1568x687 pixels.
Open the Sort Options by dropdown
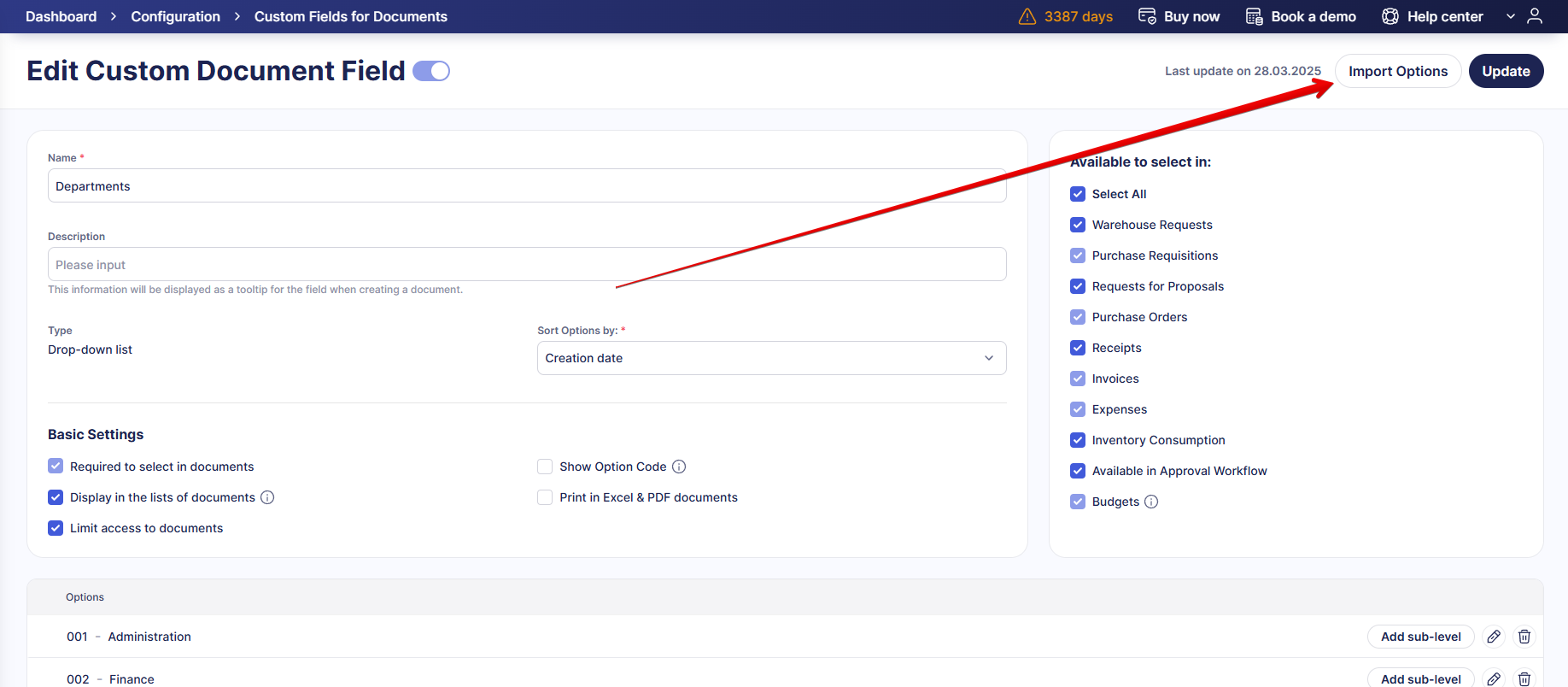pyautogui.click(x=771, y=358)
